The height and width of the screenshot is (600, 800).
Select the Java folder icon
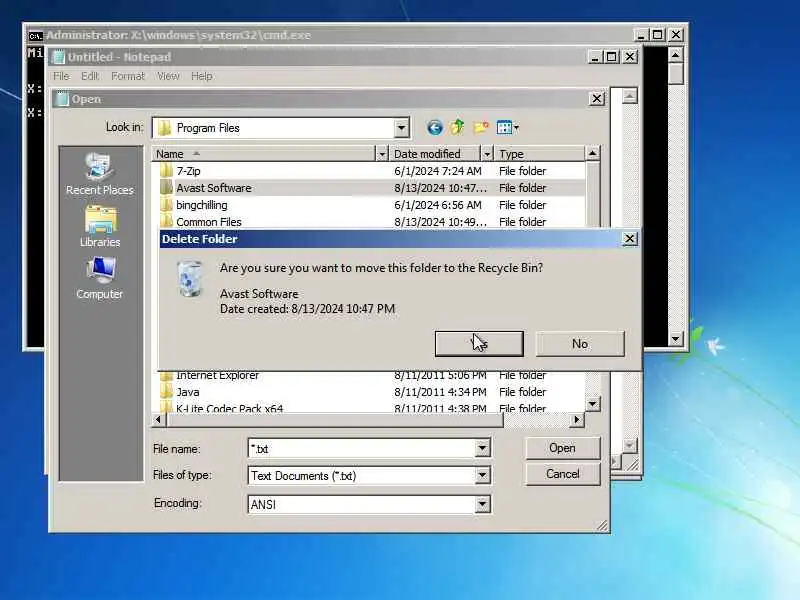click(166, 392)
